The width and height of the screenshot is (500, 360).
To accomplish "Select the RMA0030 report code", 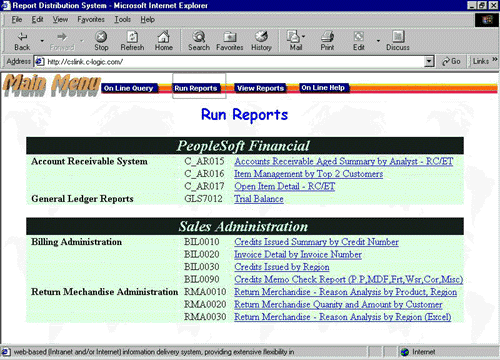I will click(x=205, y=317).
